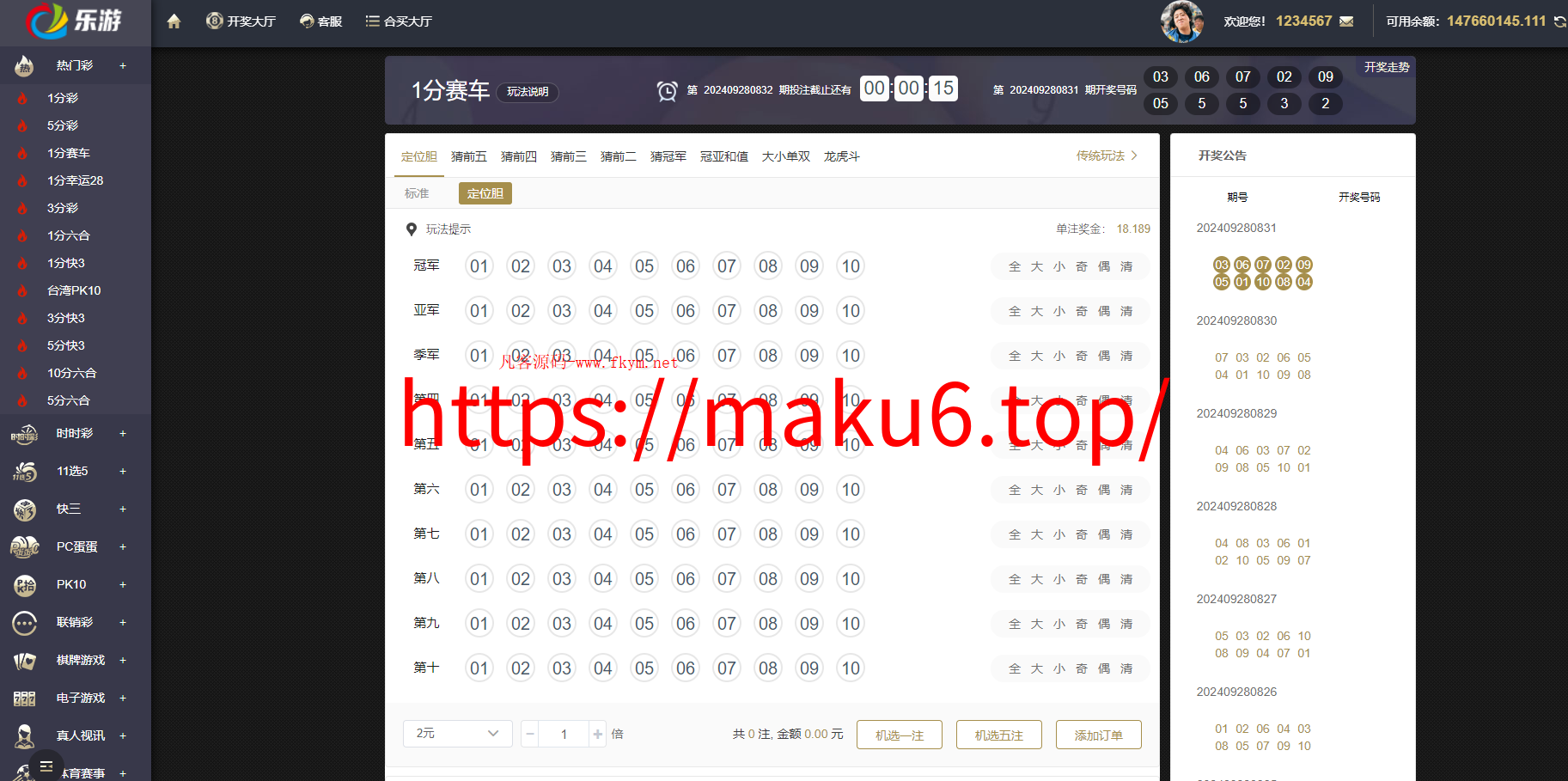Click the flame icon beside 5分六合
The image size is (1568, 781).
22,400
